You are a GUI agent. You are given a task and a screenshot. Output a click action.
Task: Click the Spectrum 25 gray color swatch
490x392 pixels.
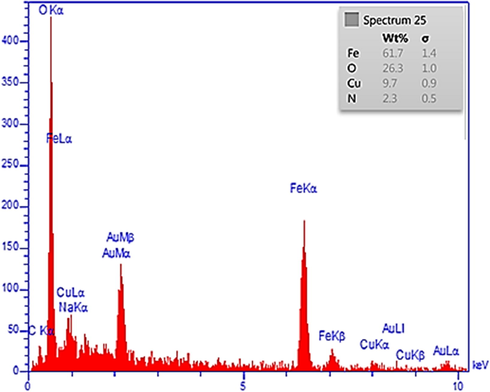[x=352, y=20]
